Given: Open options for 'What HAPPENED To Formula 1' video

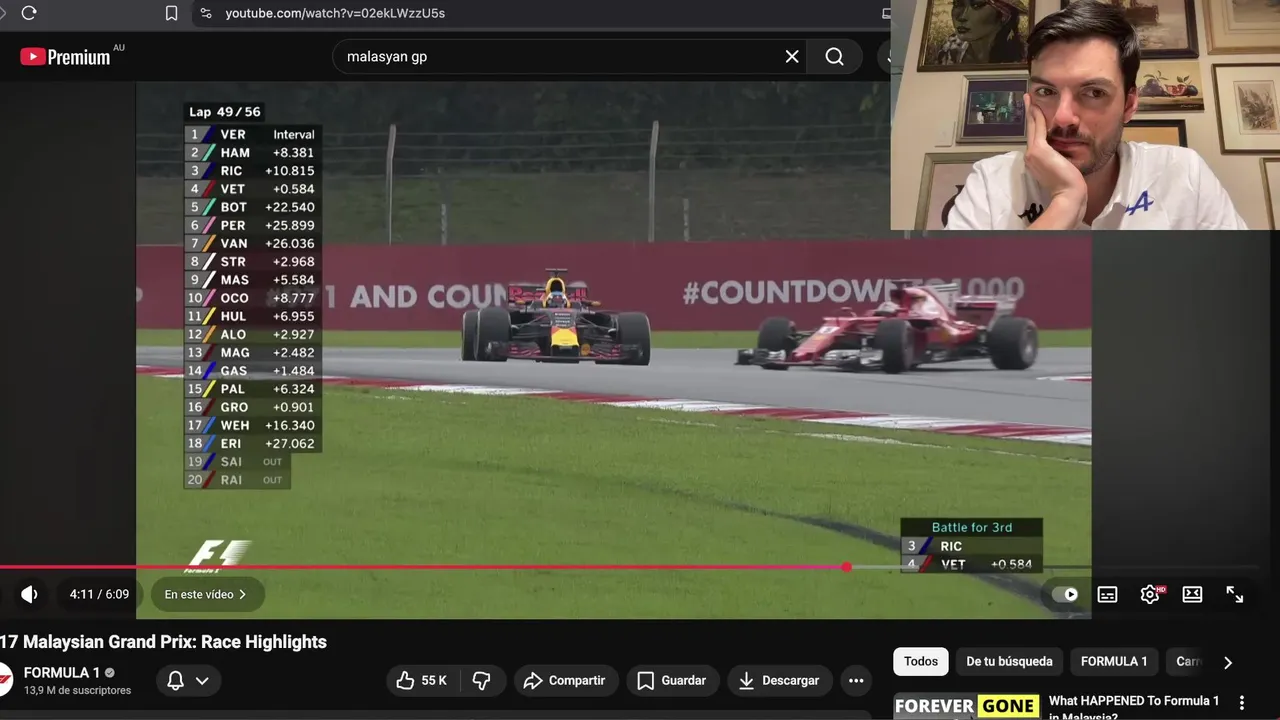Looking at the screenshot, I should [x=1242, y=703].
